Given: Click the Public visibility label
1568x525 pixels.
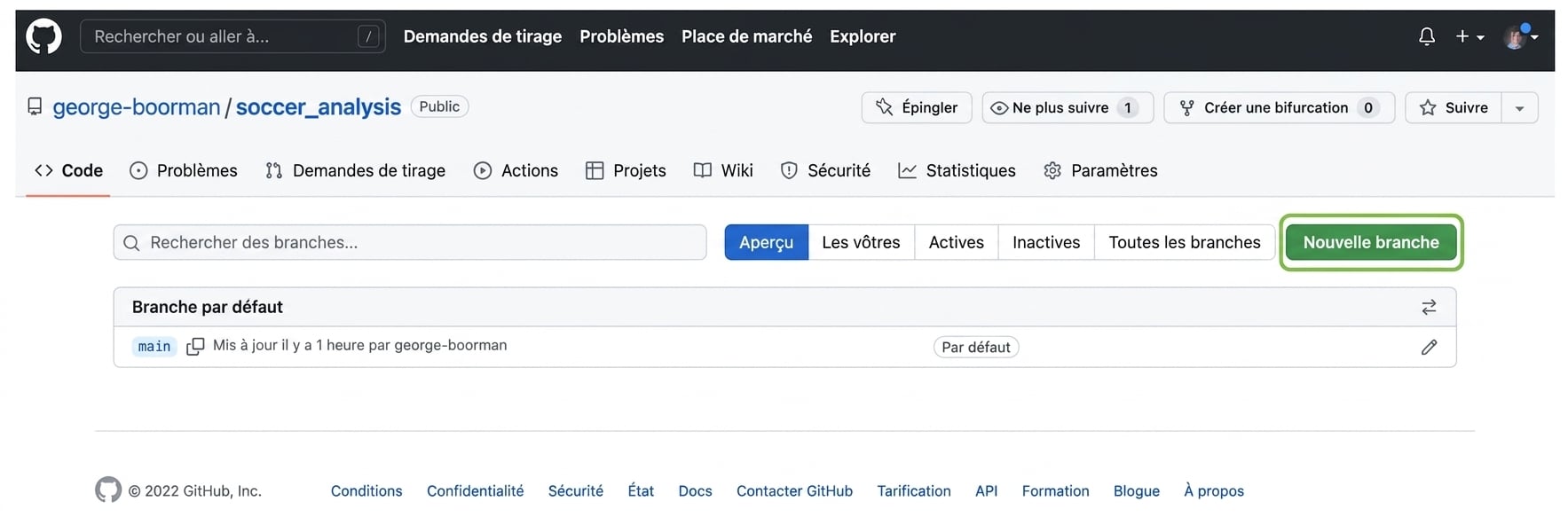Looking at the screenshot, I should 439,106.
